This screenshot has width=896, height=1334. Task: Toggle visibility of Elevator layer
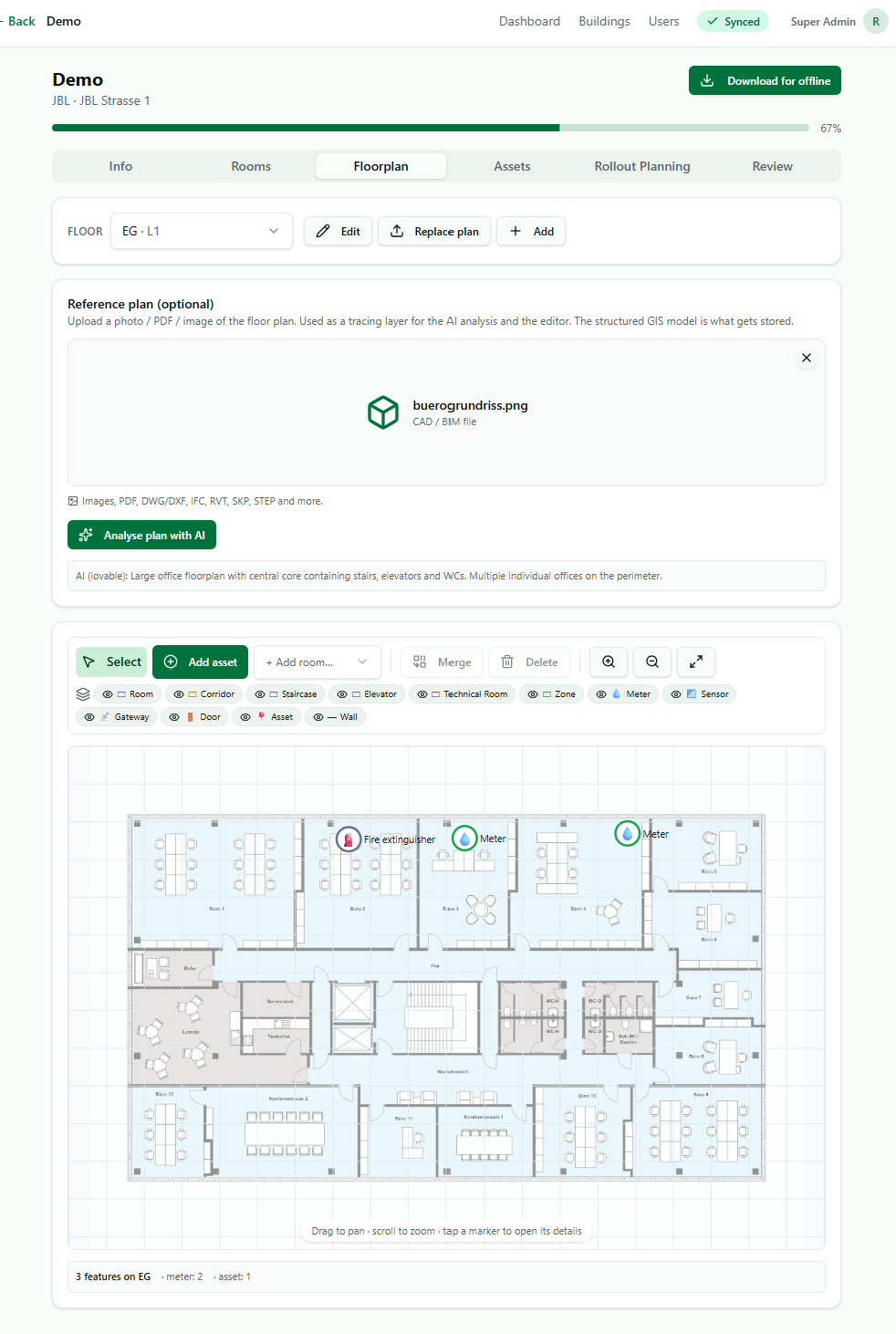coord(367,693)
